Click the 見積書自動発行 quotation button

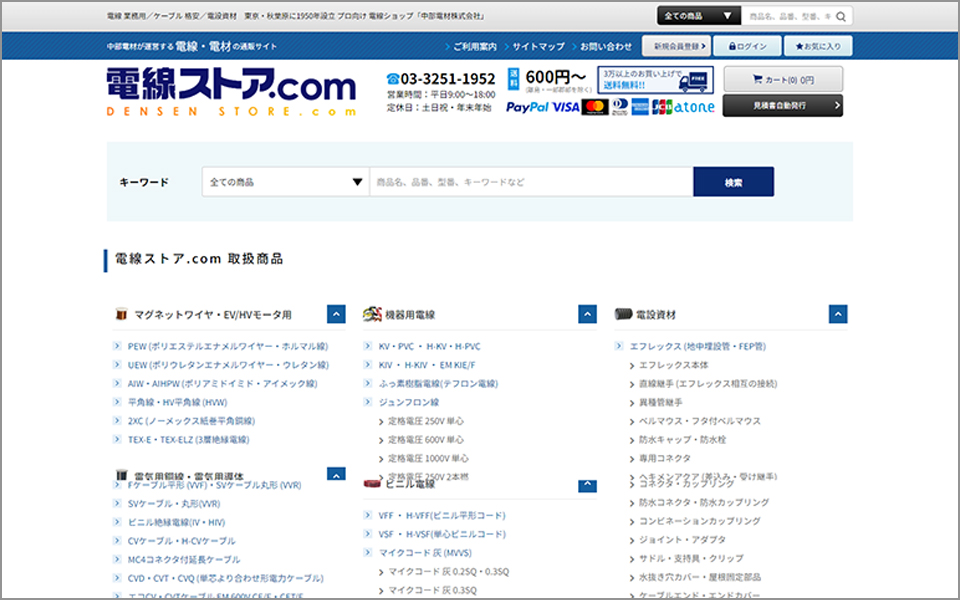783,106
